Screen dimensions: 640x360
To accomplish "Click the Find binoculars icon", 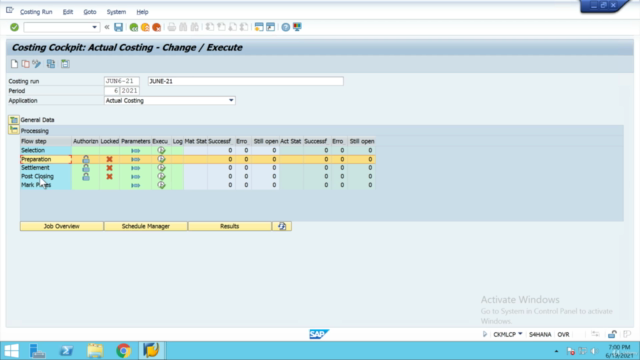I will coord(183,27).
